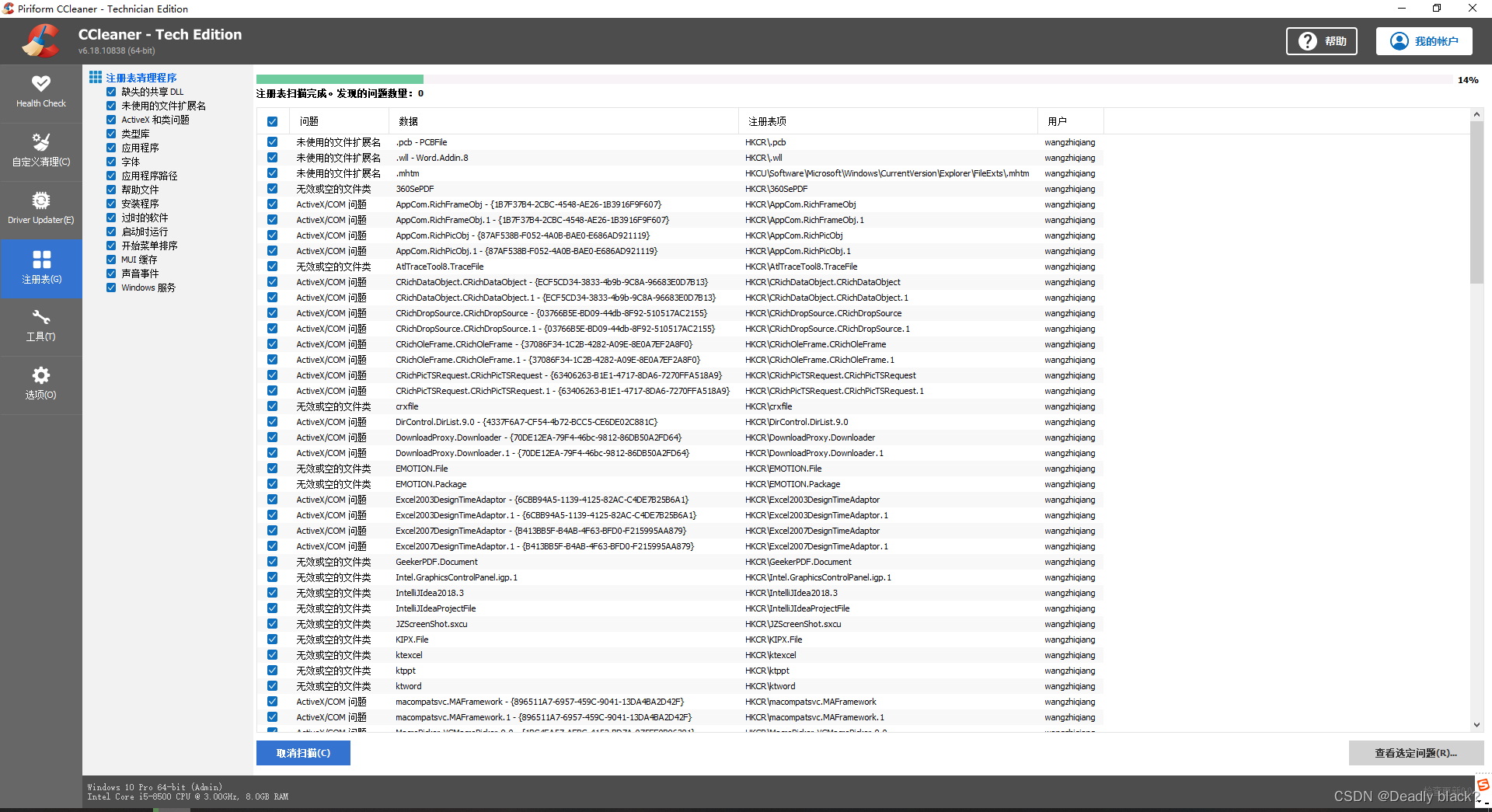
Task: Toggle Windows Services (Windows 服务) checkbox
Action: [x=111, y=288]
